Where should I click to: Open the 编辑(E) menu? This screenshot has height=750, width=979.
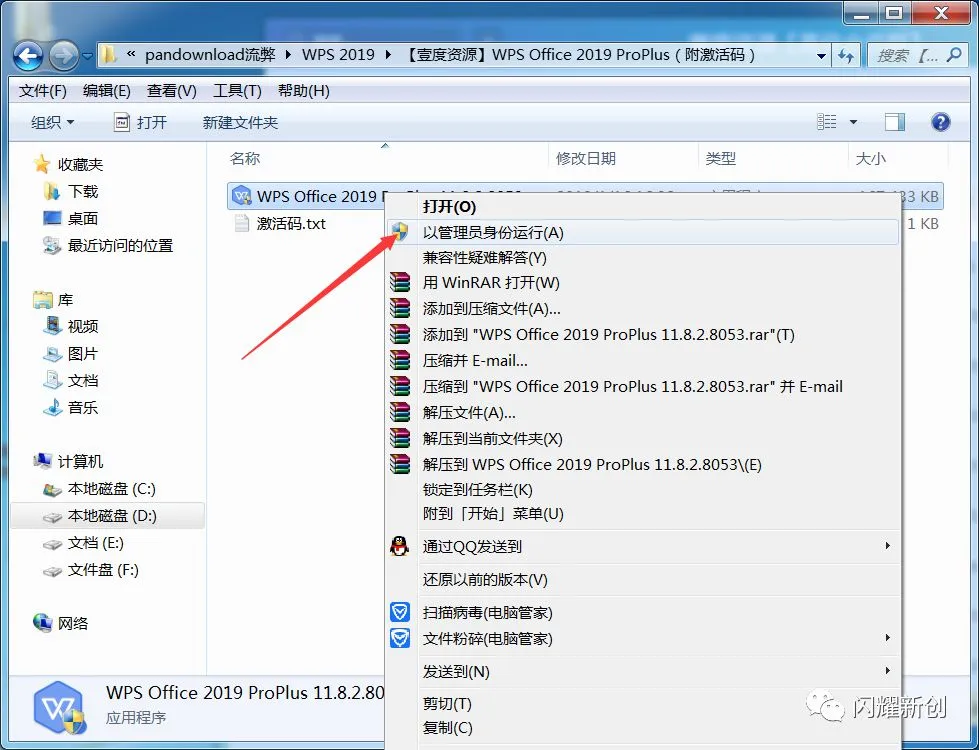107,91
